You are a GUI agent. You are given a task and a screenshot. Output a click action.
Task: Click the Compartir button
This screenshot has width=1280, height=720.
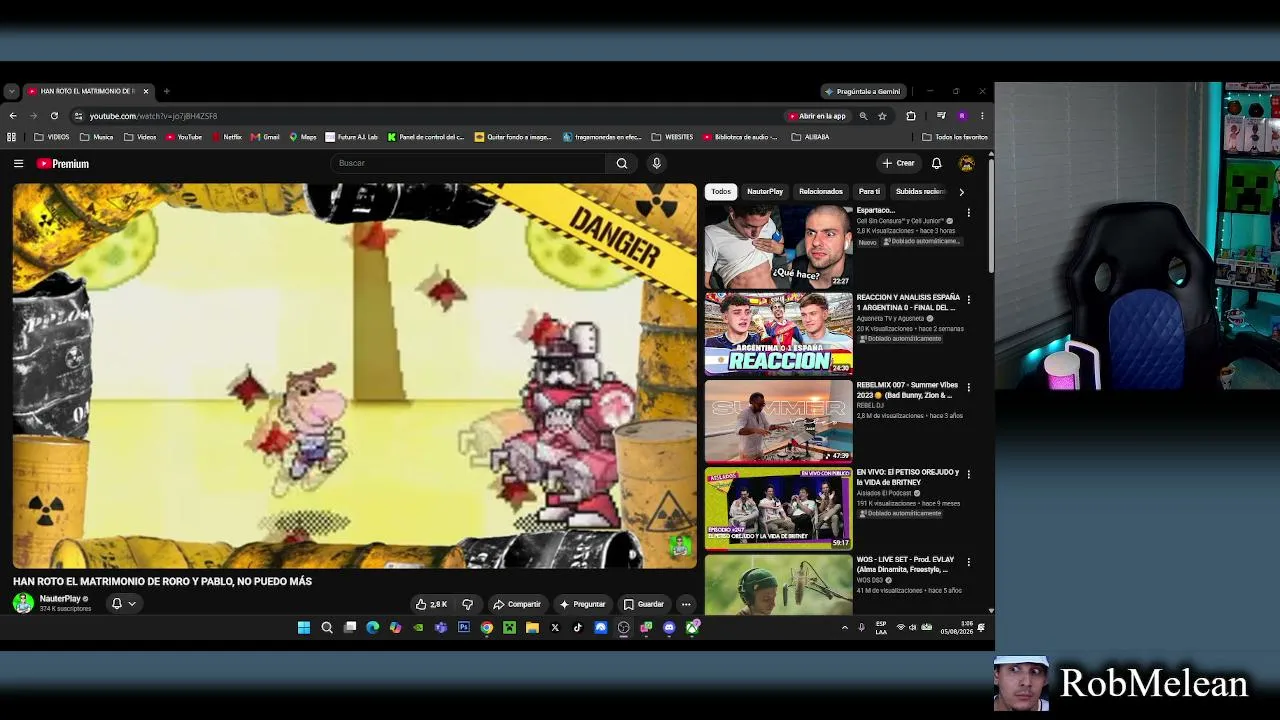[x=516, y=604]
